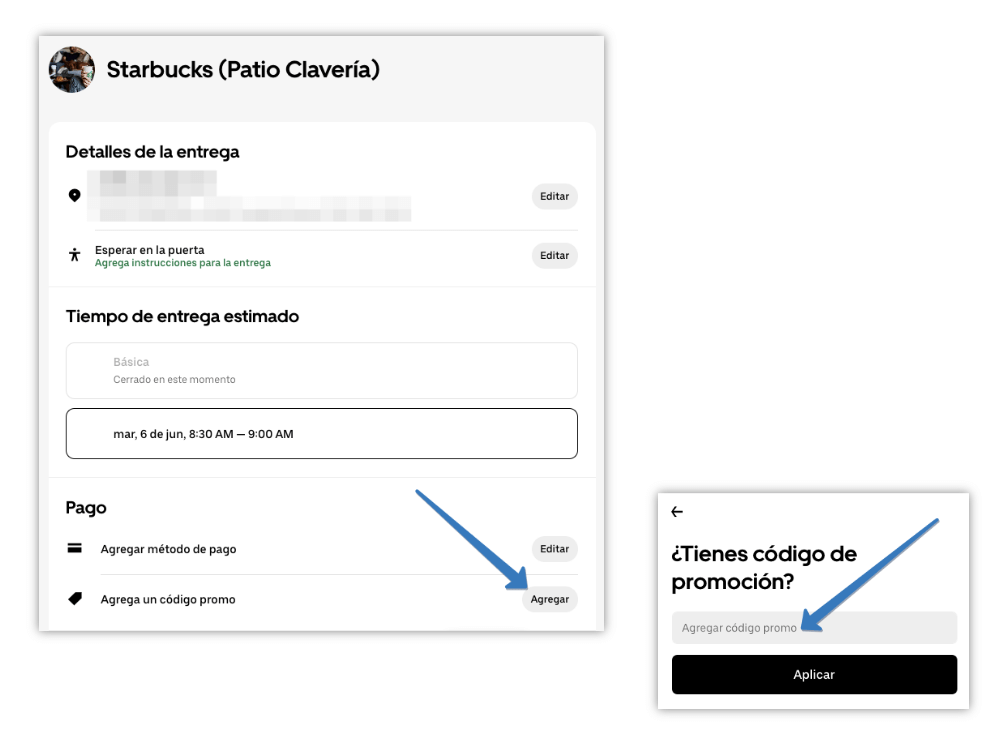This screenshot has width=1000, height=738.
Task: Click the promo tag icon beside 'Agrega un código promo'
Action: (x=73, y=599)
